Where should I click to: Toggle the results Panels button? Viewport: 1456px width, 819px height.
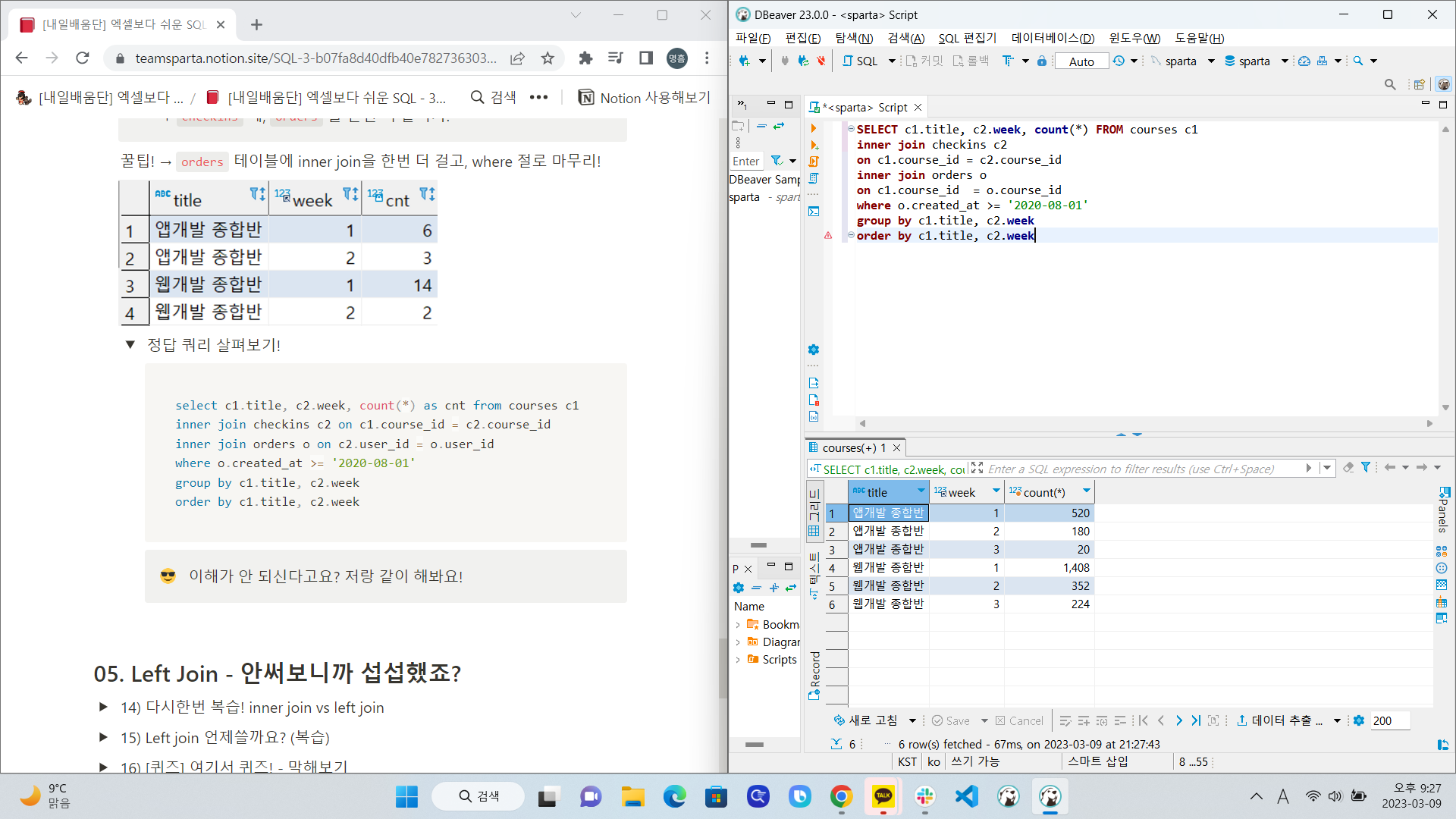[1442, 510]
